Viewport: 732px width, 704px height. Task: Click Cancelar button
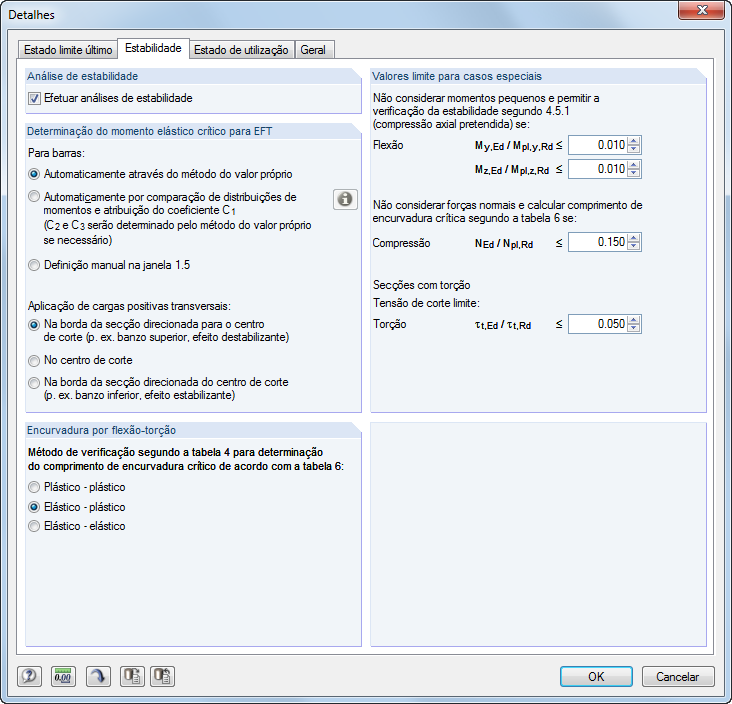678,676
